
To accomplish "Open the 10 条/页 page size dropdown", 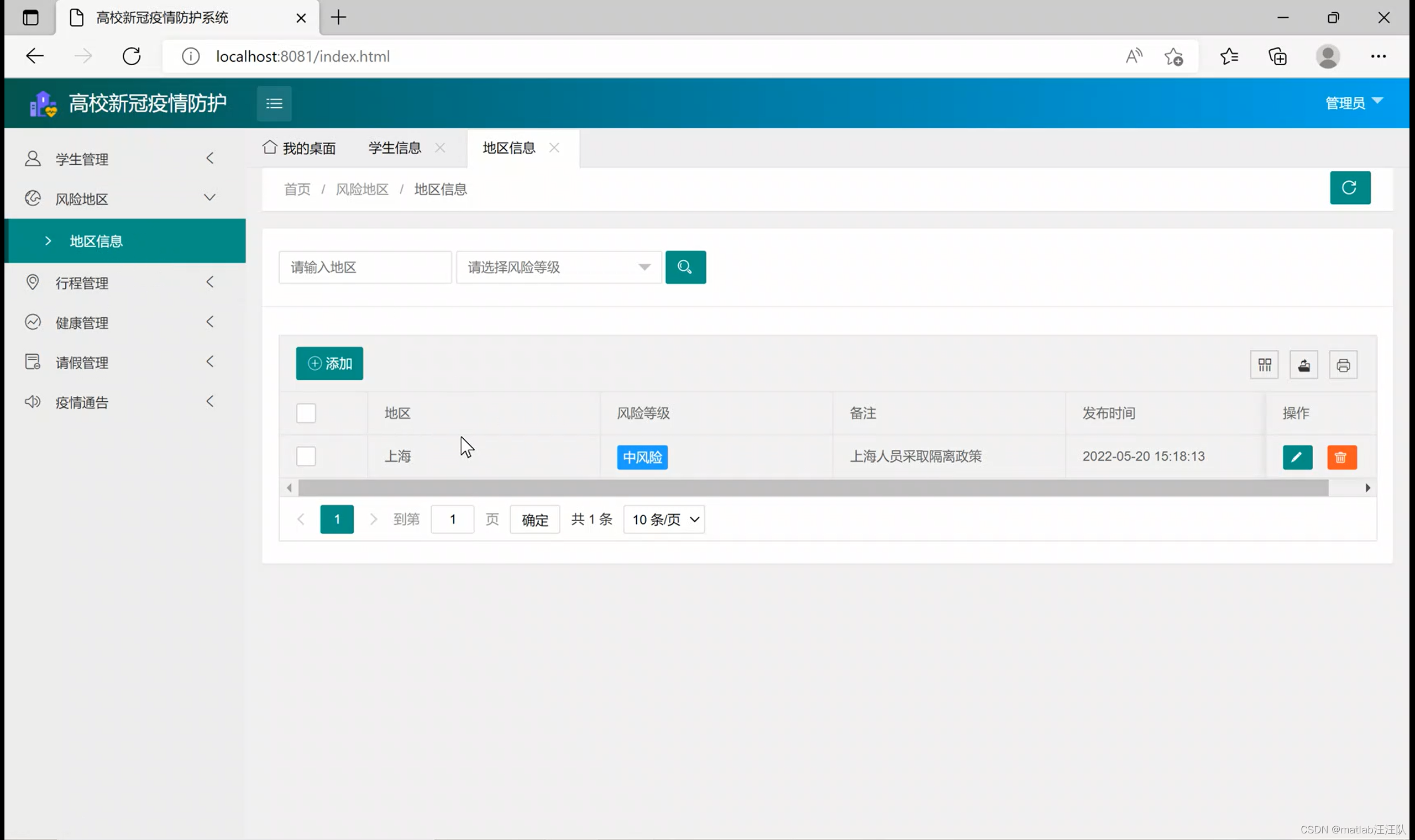I will coord(664,519).
